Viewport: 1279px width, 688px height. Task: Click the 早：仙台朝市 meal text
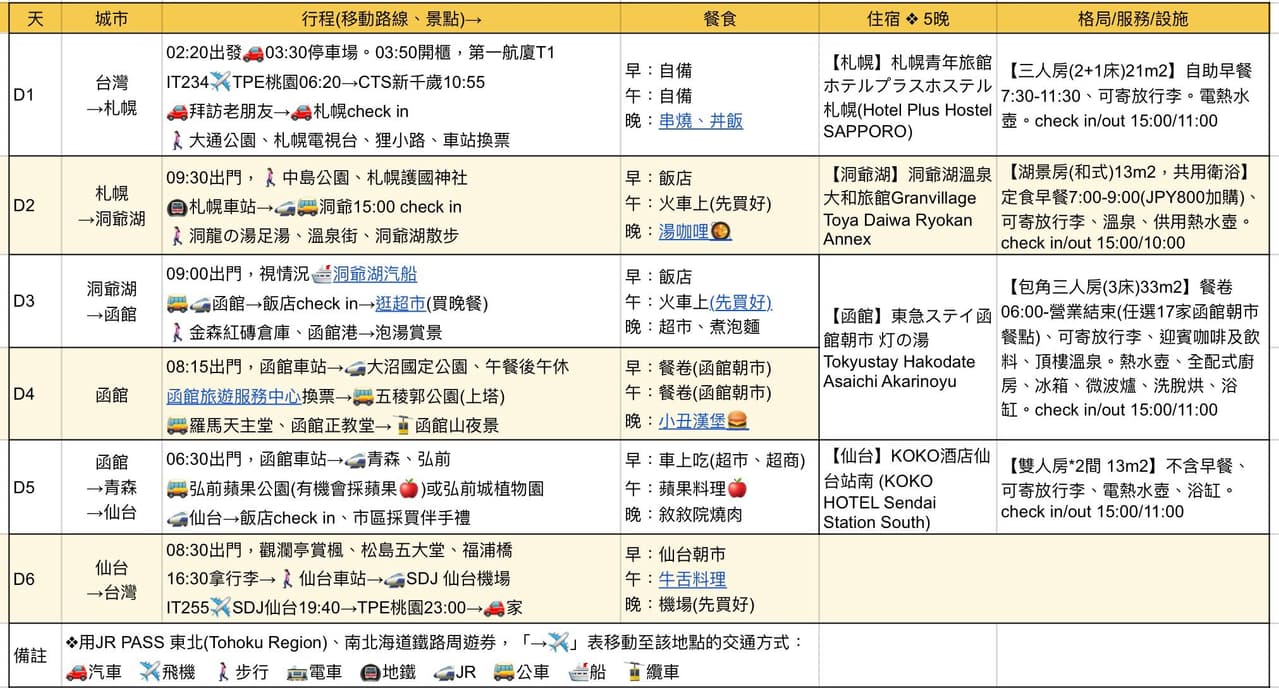click(x=676, y=554)
